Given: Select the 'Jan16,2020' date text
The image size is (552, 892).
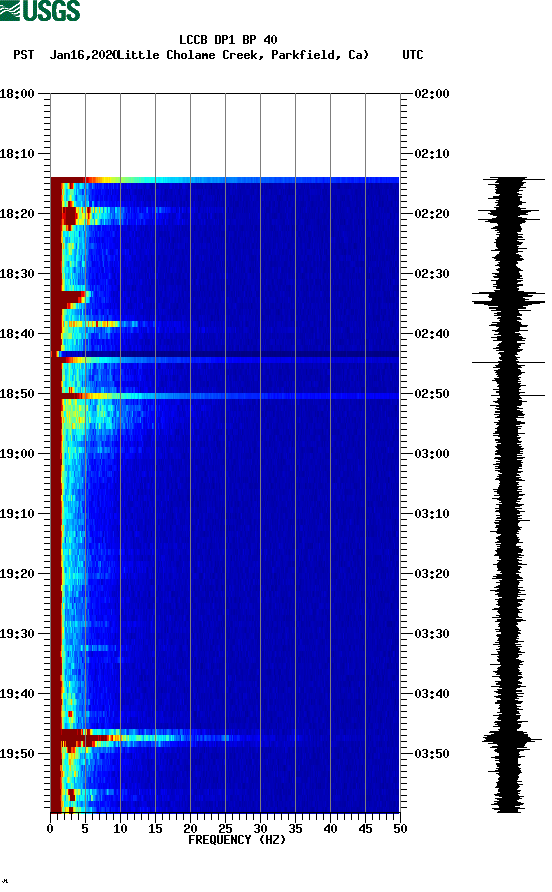Looking at the screenshot, I should tap(83, 55).
